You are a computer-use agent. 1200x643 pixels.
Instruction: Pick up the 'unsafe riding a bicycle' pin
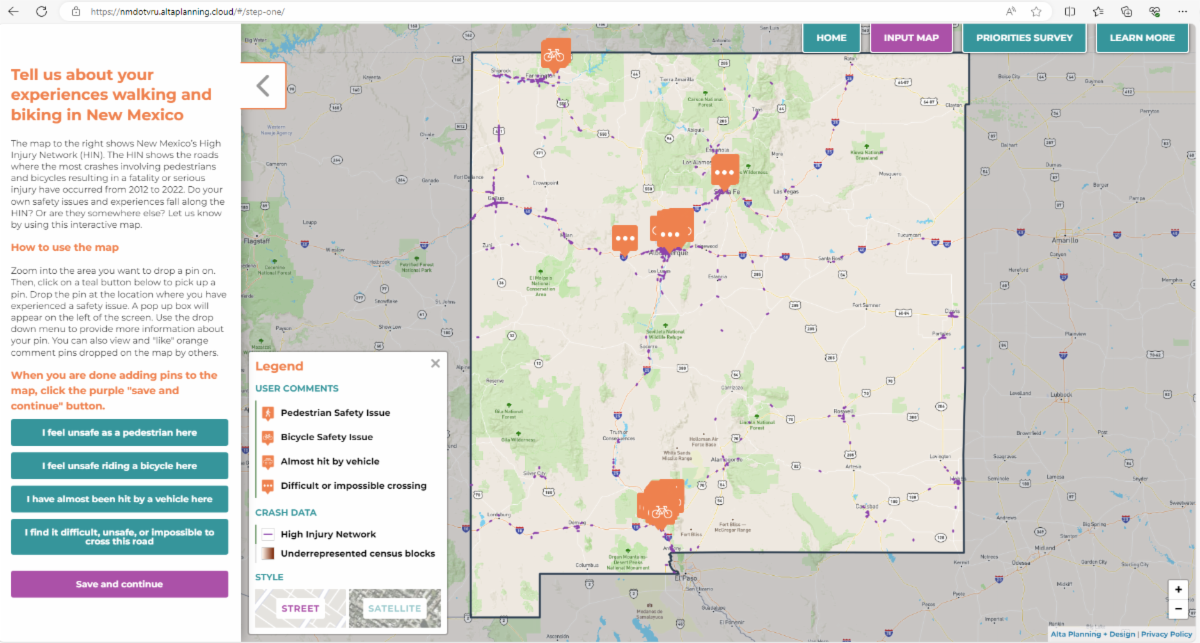coord(119,466)
